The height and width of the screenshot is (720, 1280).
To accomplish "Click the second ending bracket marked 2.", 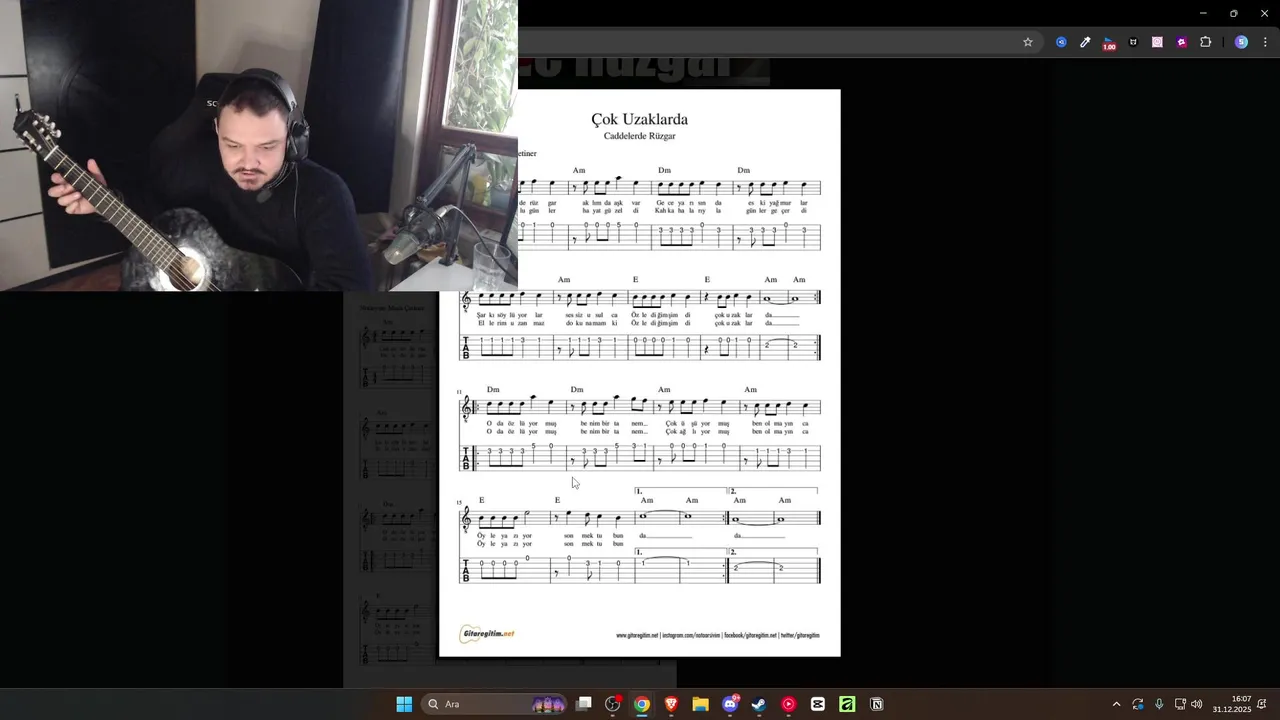I will 773,491.
